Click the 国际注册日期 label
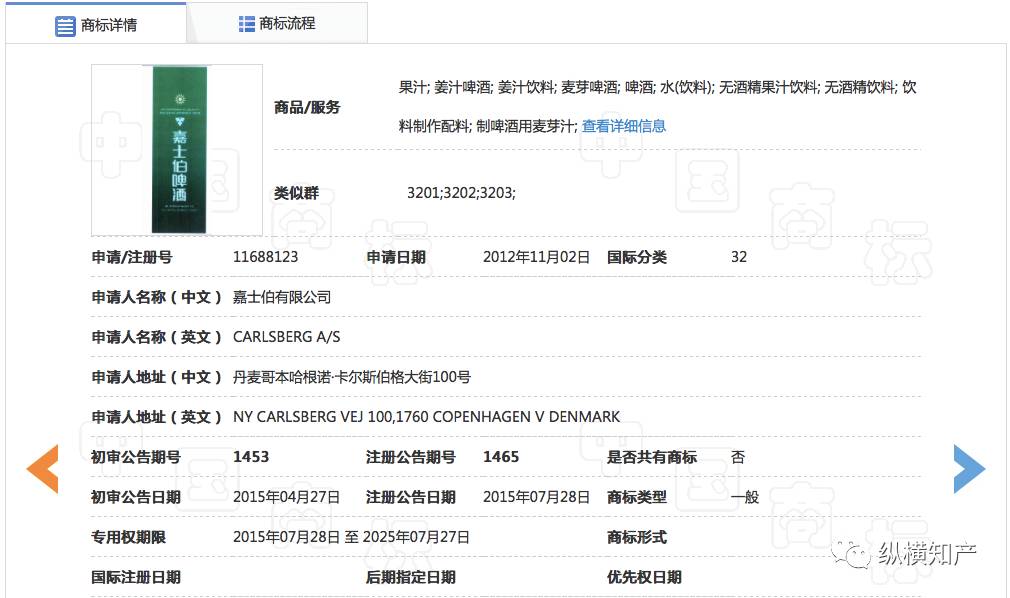 136,577
